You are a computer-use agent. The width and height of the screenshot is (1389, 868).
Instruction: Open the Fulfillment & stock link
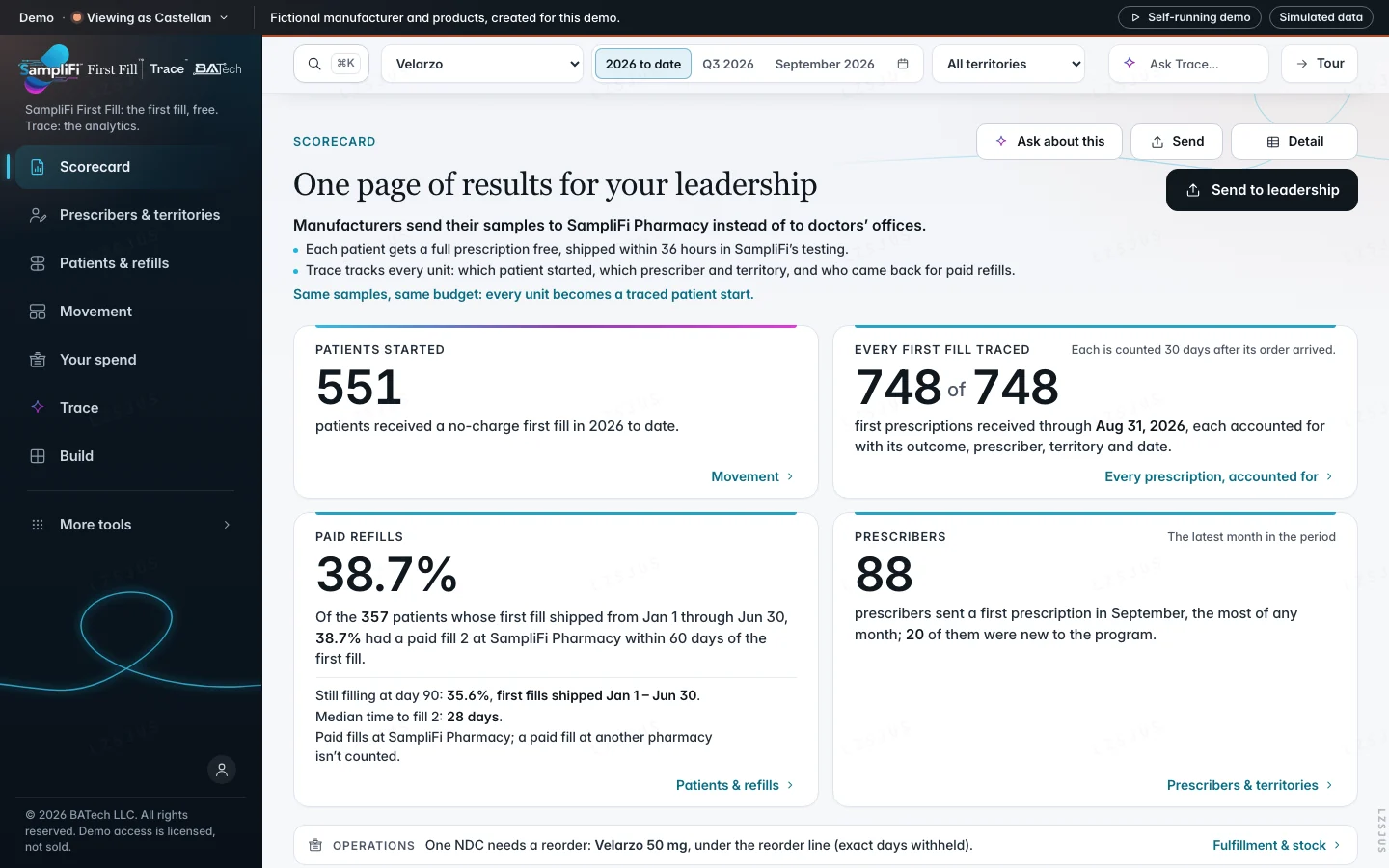[x=1276, y=845]
